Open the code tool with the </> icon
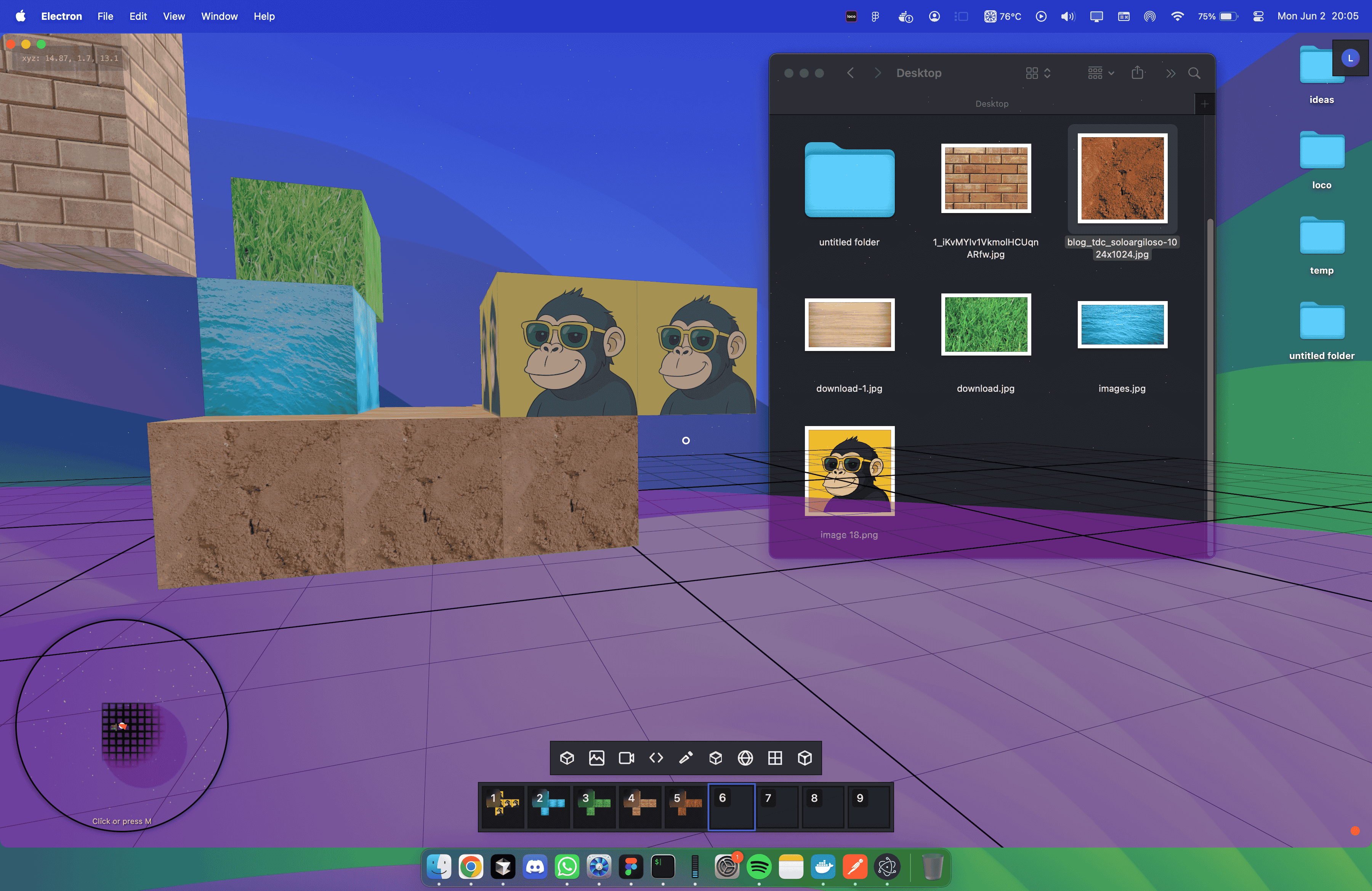 (x=656, y=758)
